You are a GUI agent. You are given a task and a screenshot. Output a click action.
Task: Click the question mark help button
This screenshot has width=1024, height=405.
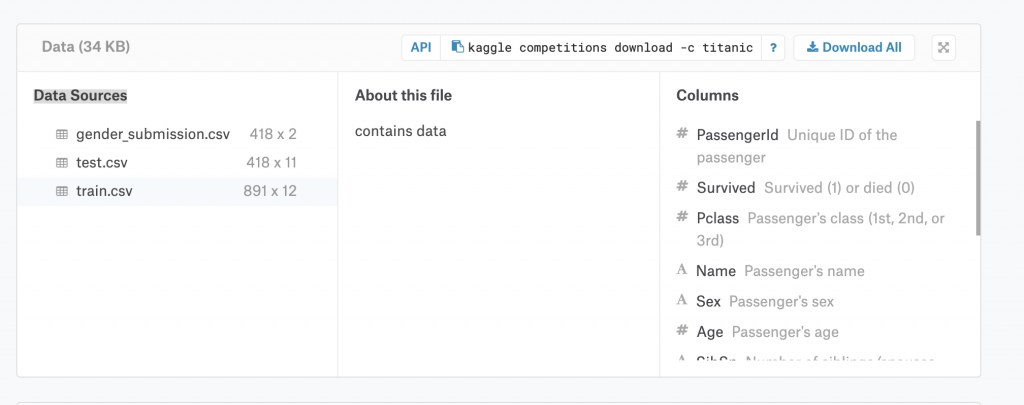[x=773, y=47]
